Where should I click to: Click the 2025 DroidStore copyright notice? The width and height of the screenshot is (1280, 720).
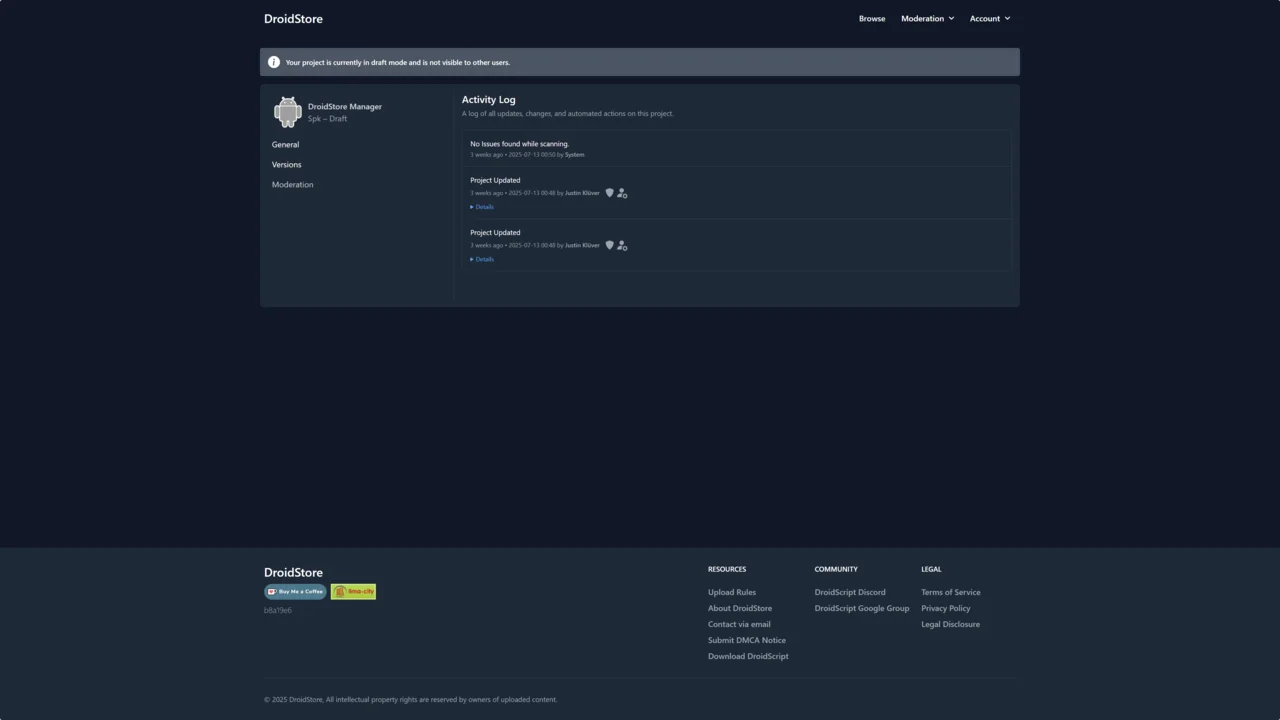[411, 700]
